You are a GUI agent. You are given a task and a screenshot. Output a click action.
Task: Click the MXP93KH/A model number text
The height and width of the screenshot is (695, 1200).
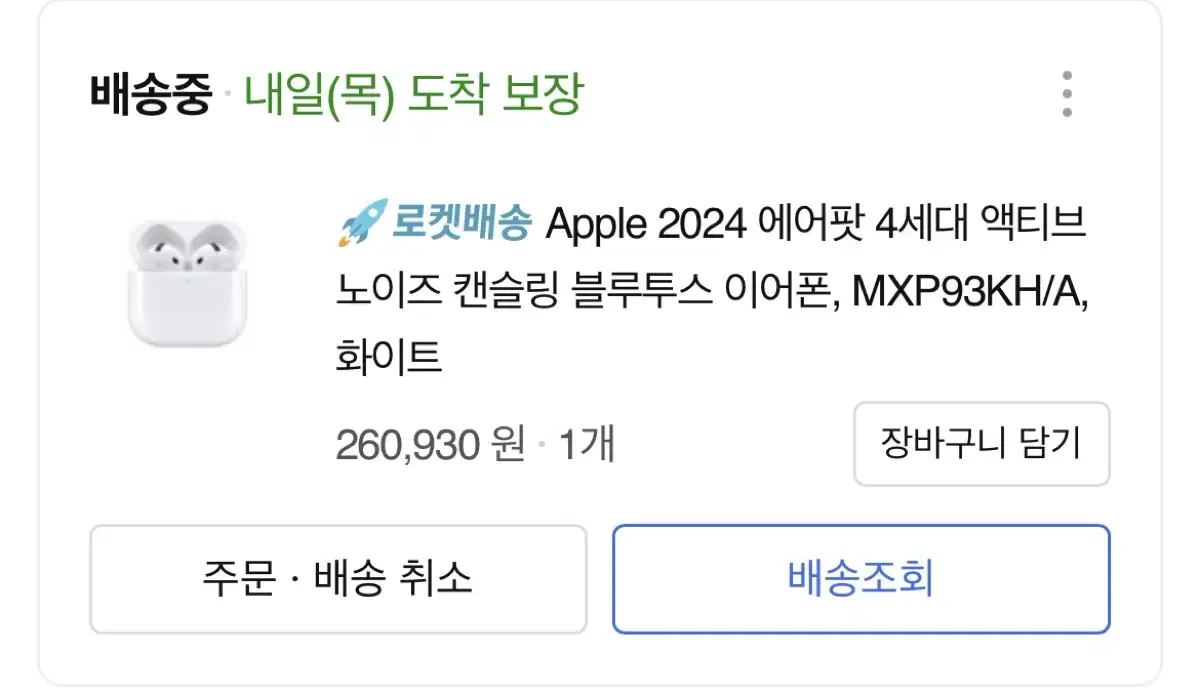[970, 291]
